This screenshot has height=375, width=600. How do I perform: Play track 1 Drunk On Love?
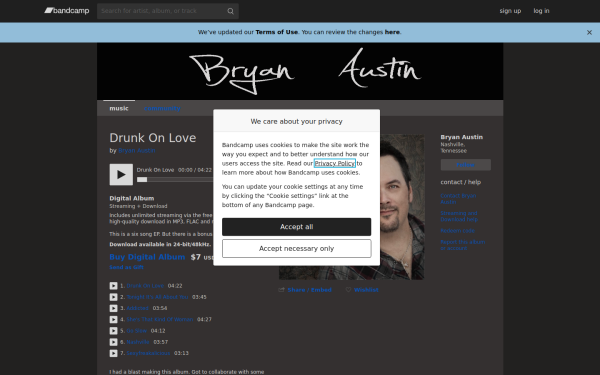(x=113, y=286)
